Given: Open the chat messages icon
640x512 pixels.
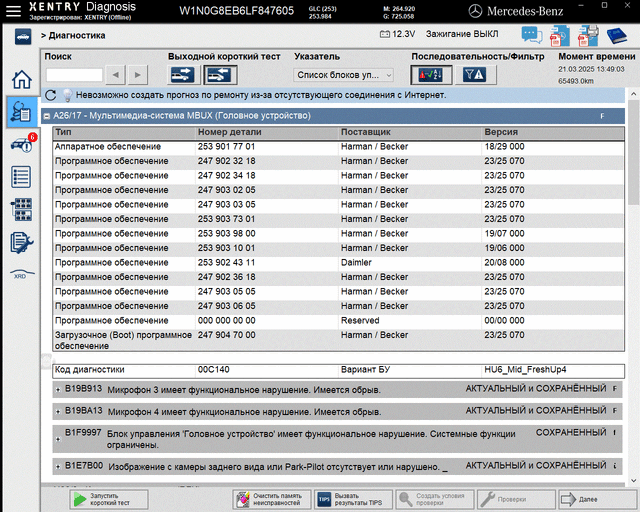Looking at the screenshot, I should tap(532, 35).
